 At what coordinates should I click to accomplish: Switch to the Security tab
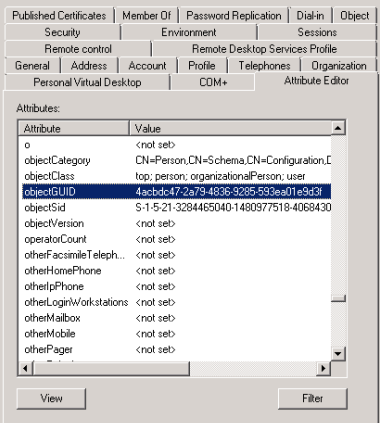click(62, 32)
